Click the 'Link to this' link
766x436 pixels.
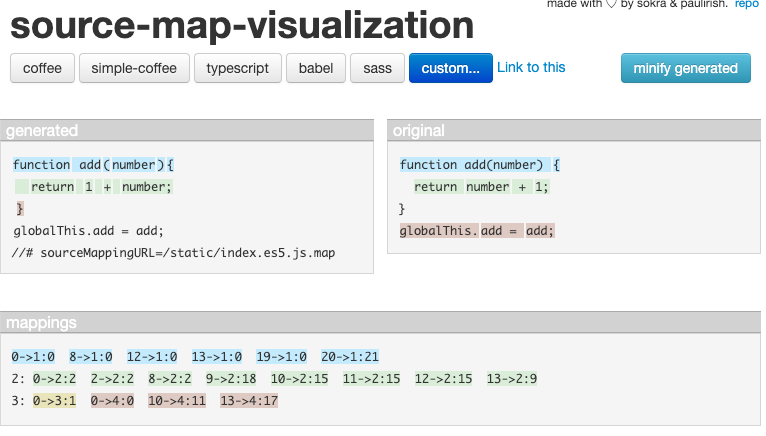point(531,67)
